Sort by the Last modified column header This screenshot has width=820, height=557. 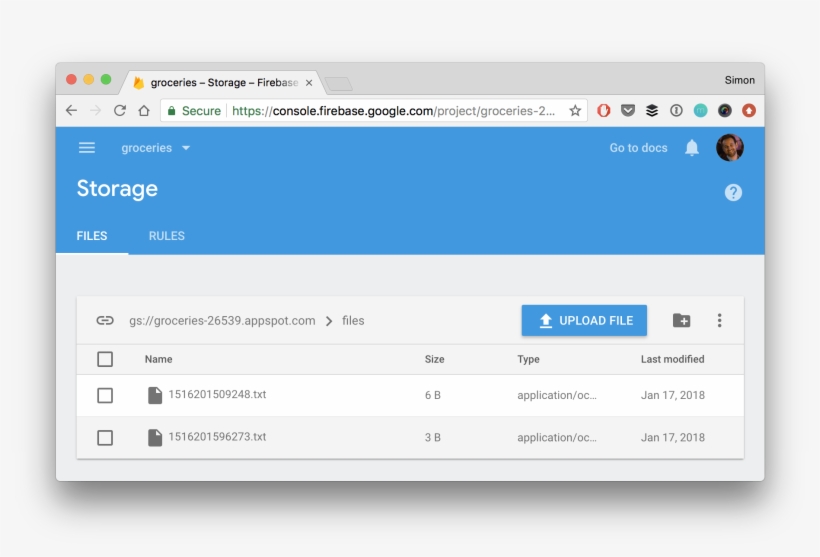tap(673, 359)
